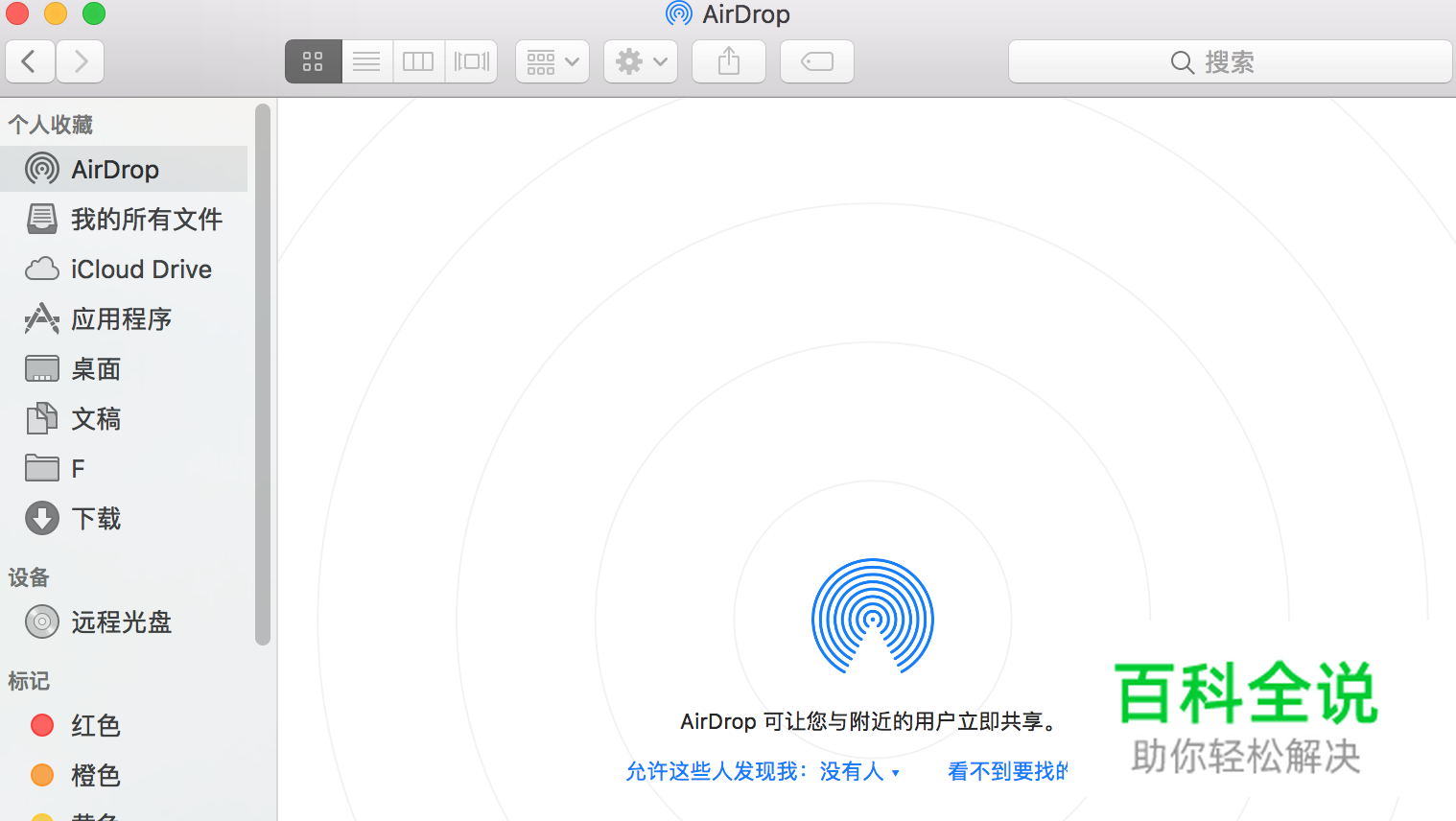Image resolution: width=1456 pixels, height=821 pixels.
Task: Switch to column view
Action: (418, 62)
